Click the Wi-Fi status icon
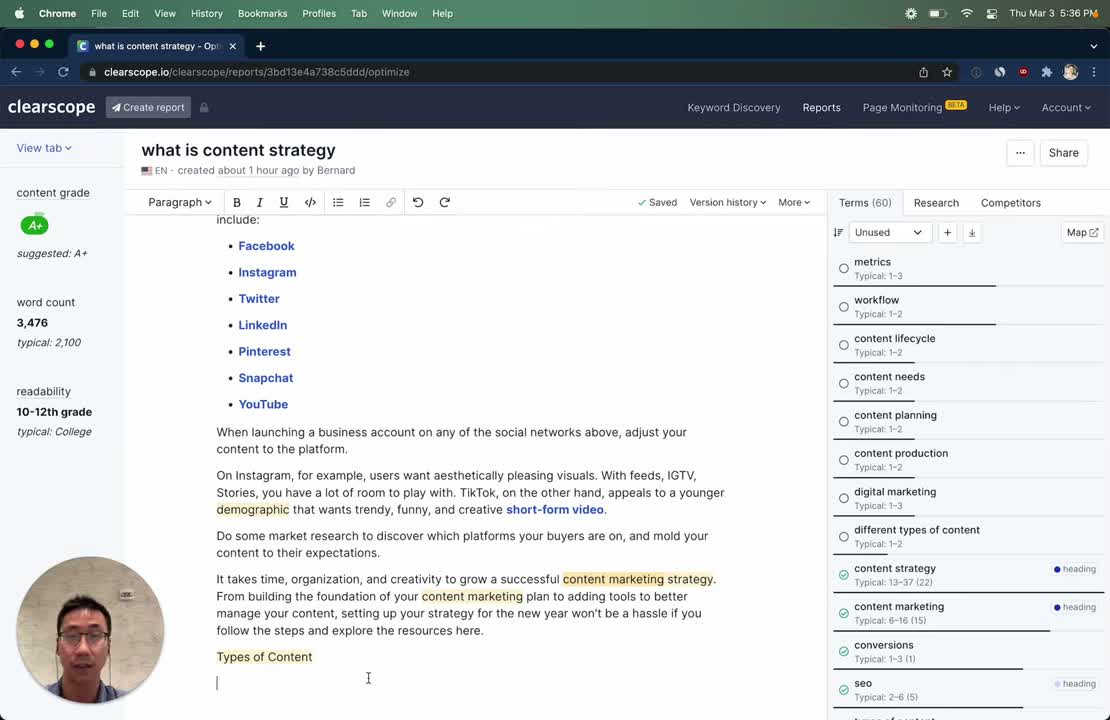 click(x=966, y=13)
